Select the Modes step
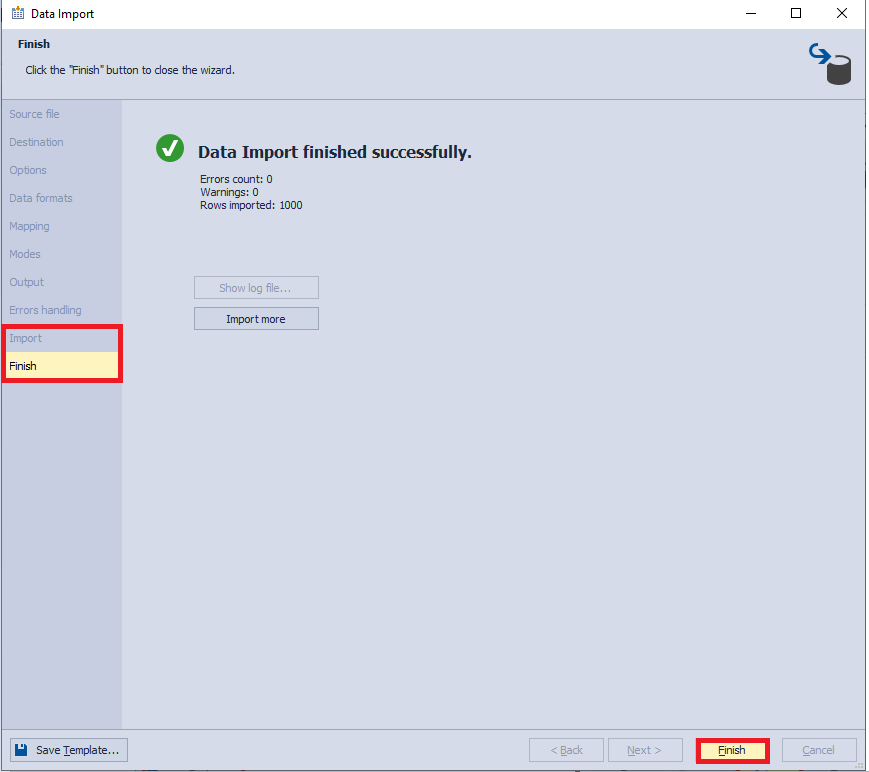 (x=25, y=254)
